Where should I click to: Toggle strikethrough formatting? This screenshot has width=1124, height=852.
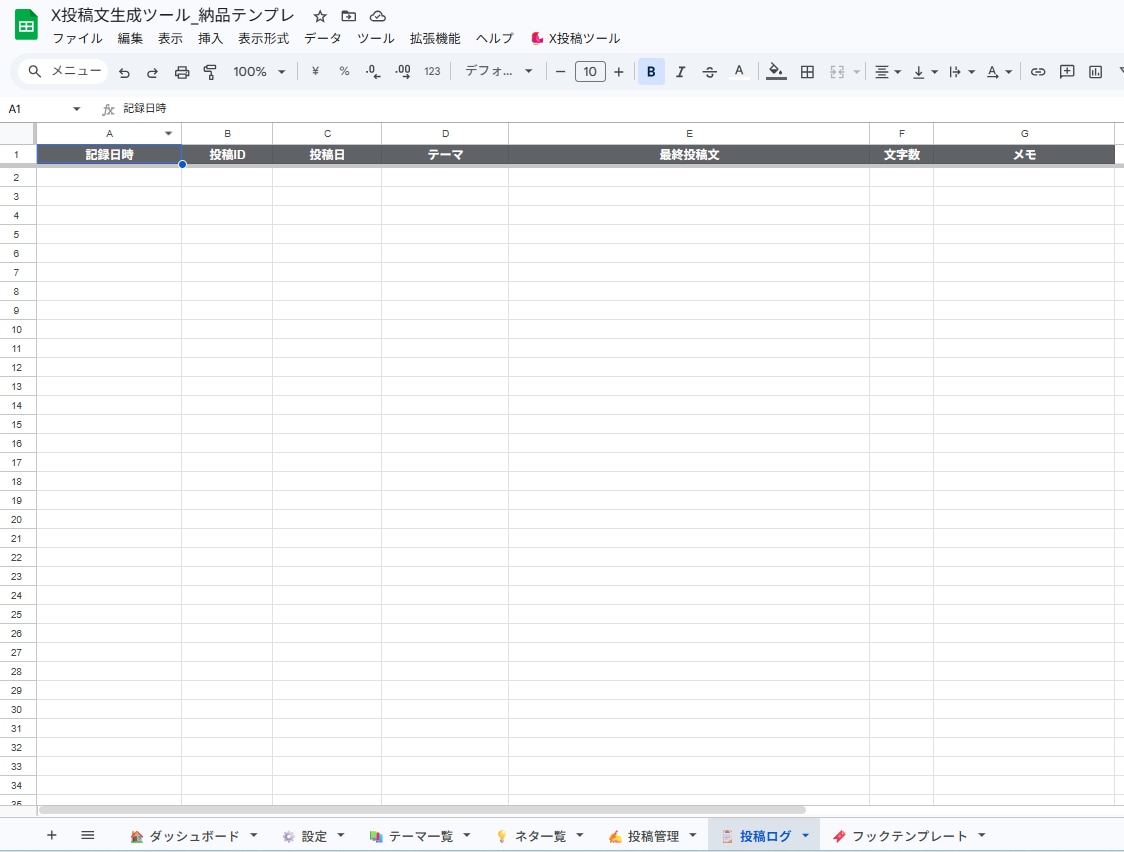coord(710,72)
